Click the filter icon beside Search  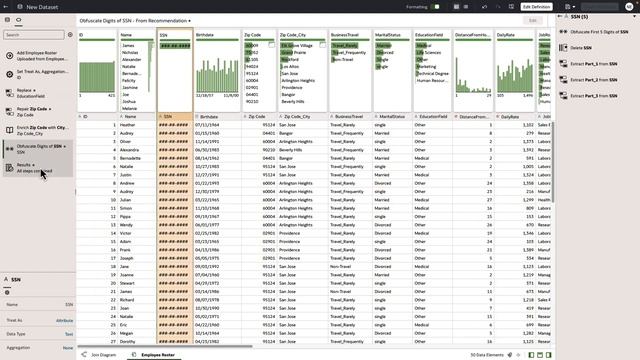click(70, 35)
